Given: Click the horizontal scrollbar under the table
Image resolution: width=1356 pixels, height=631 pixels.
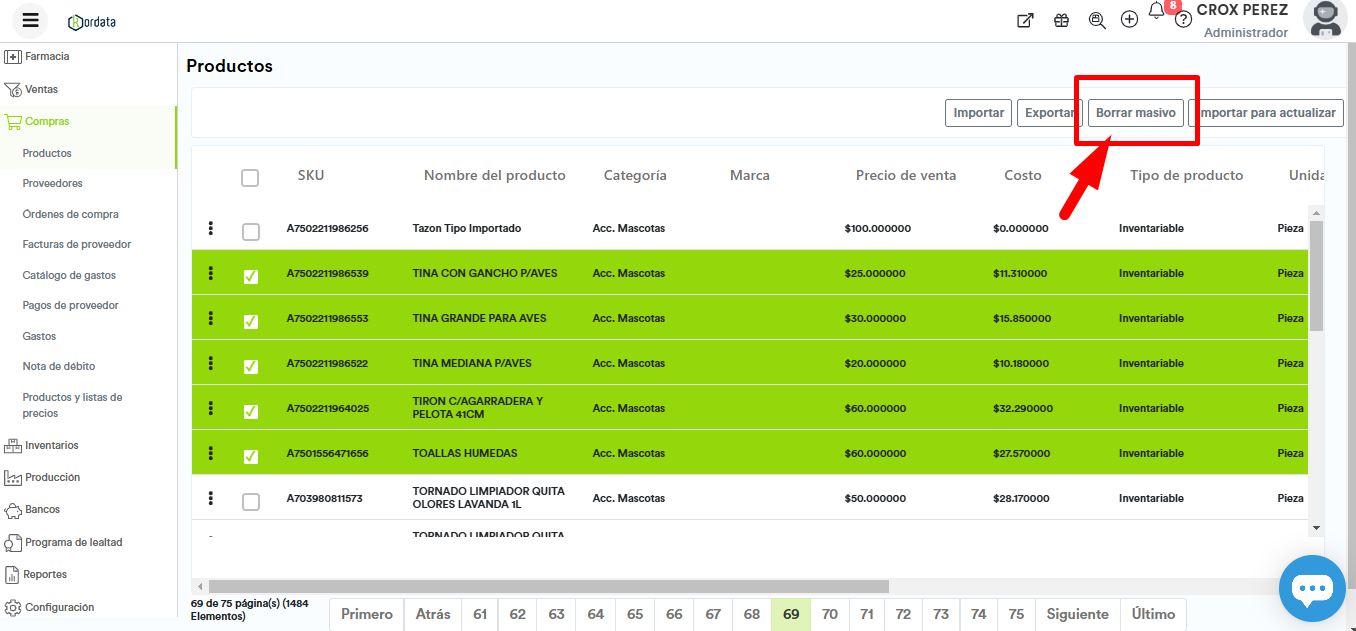Looking at the screenshot, I should click(x=548, y=586).
